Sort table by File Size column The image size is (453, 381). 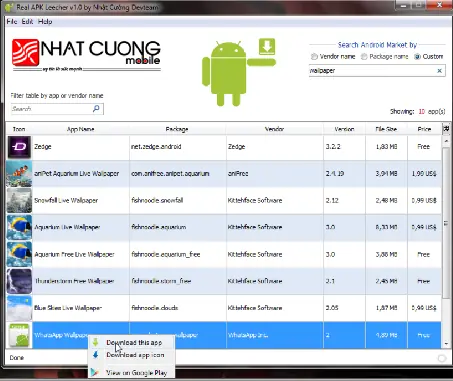386,129
